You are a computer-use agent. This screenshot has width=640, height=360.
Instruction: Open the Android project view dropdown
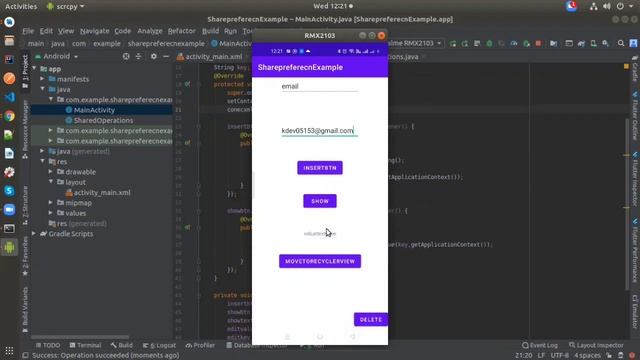56,56
